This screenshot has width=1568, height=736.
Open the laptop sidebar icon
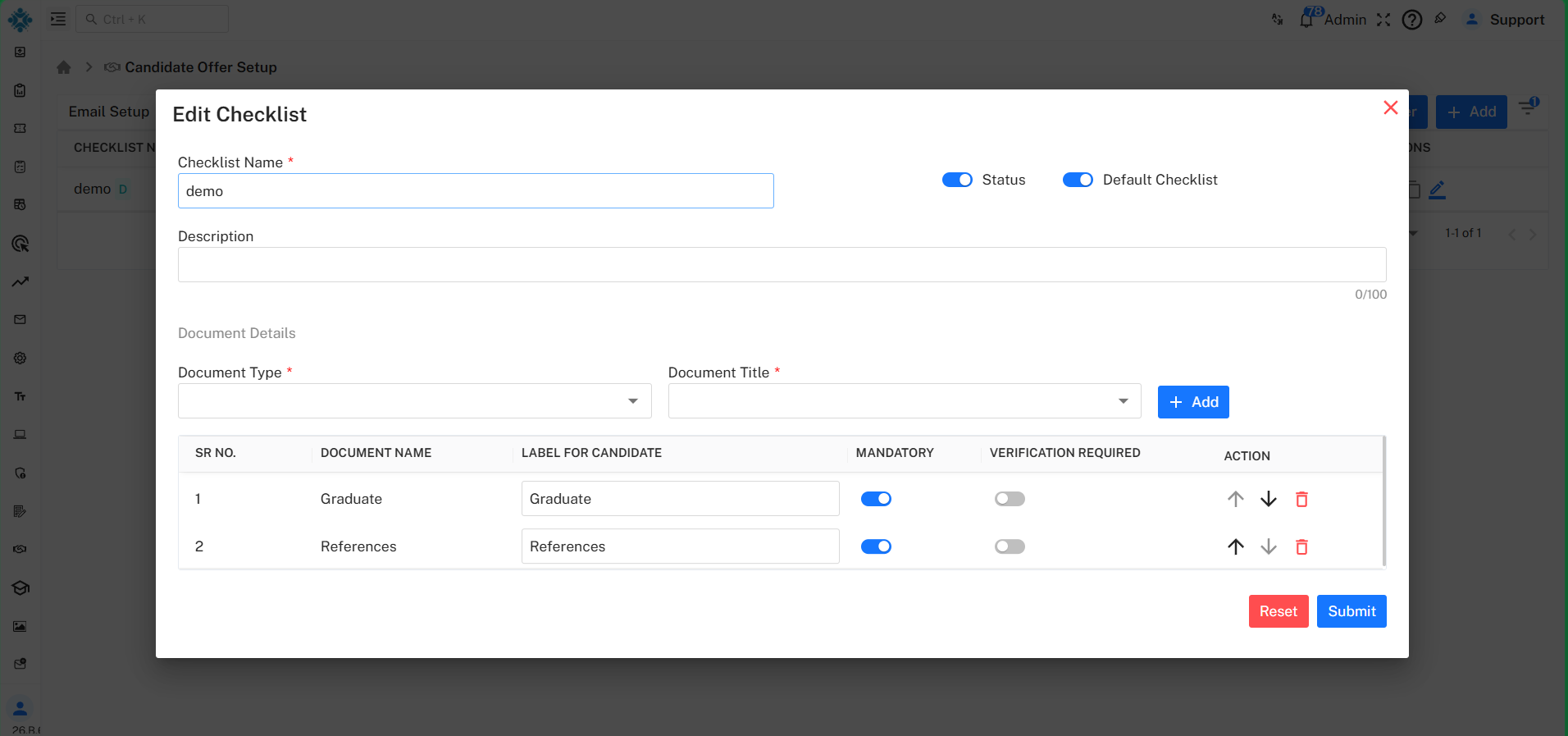[x=20, y=434]
